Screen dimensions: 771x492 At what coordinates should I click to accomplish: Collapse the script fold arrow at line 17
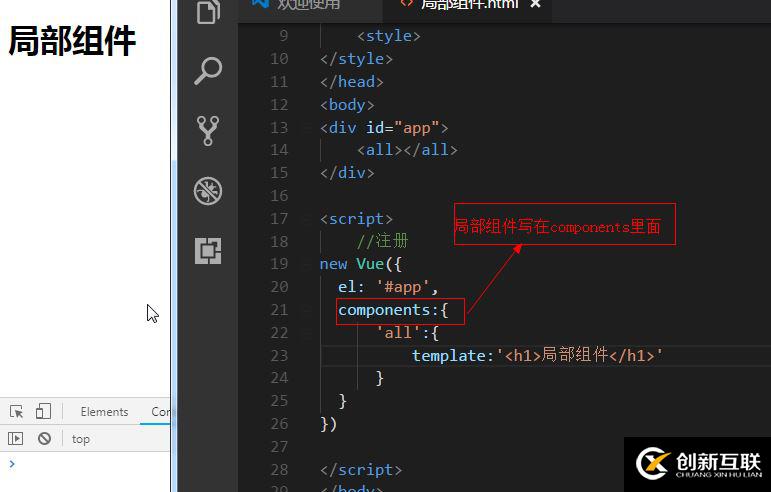[x=307, y=219]
